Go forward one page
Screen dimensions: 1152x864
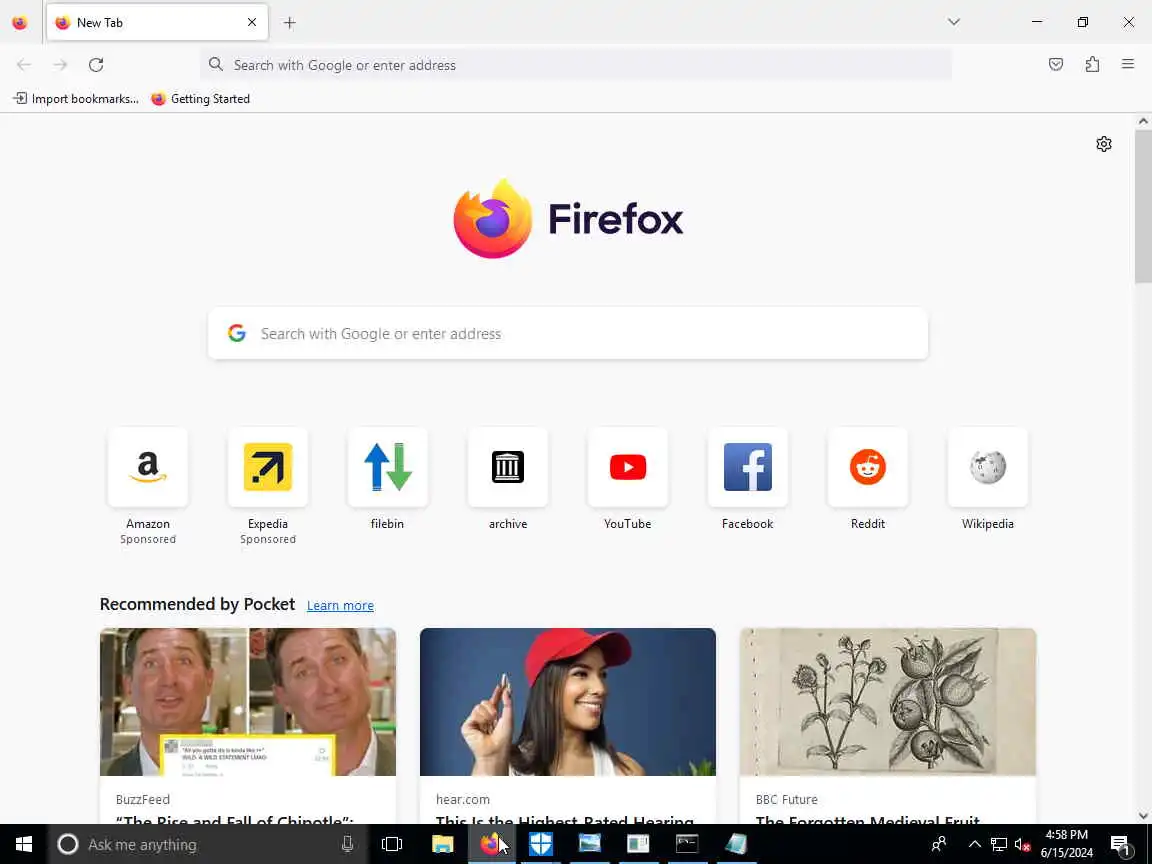[x=60, y=65]
